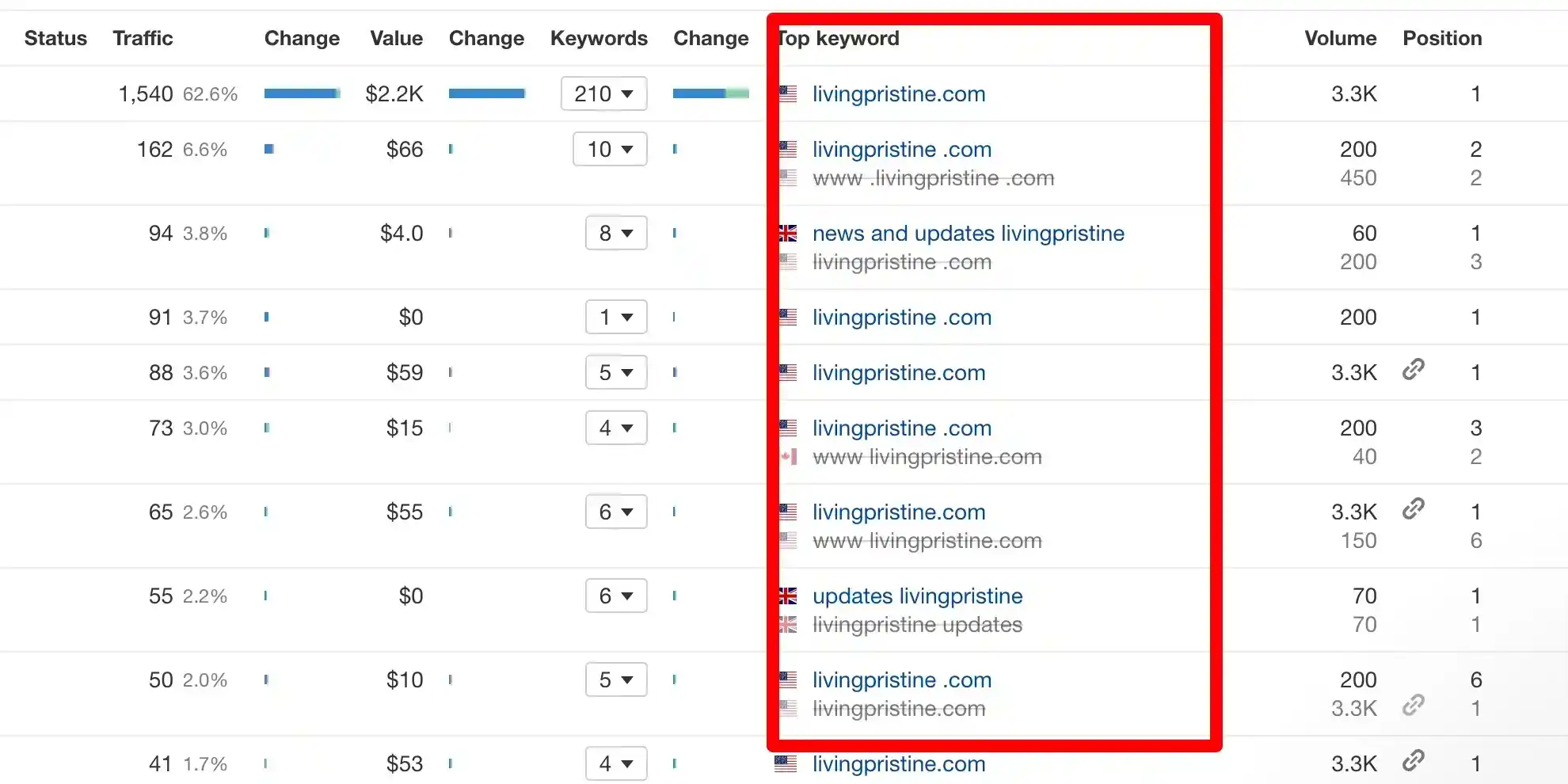Click the Keywords column header
The width and height of the screenshot is (1568, 784).
tap(599, 38)
